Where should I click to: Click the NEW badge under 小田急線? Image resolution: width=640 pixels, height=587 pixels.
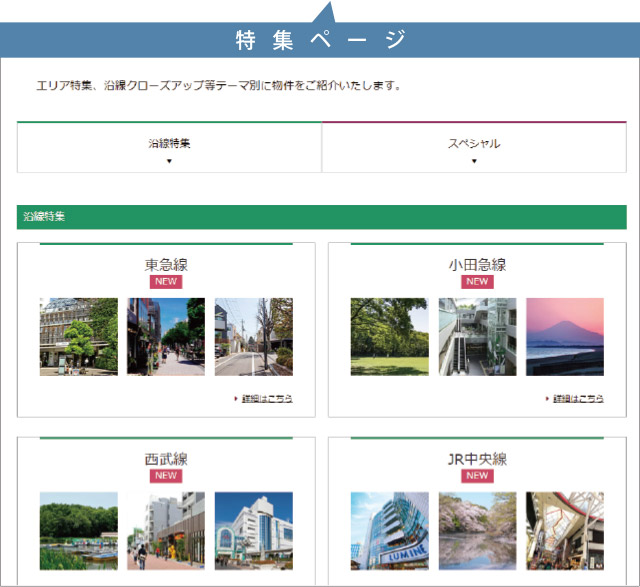(x=477, y=282)
